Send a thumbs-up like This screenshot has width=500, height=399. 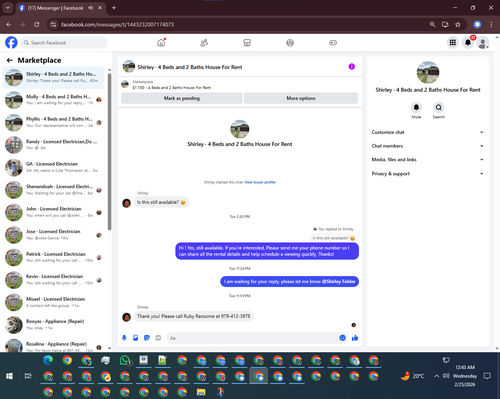click(x=355, y=338)
